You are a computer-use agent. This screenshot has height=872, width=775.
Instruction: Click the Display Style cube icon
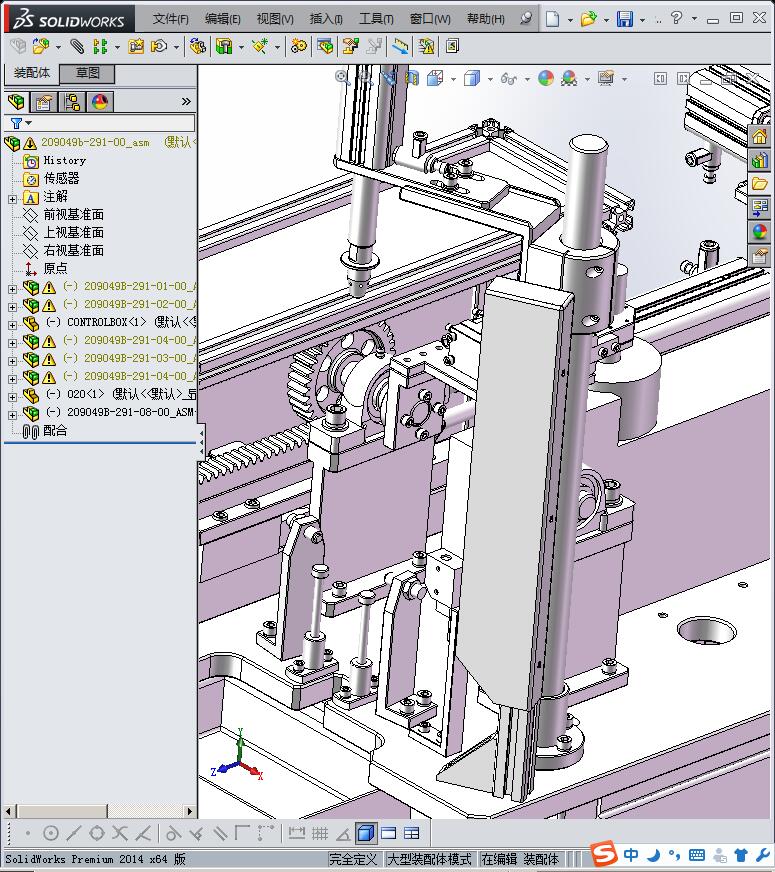(x=472, y=78)
